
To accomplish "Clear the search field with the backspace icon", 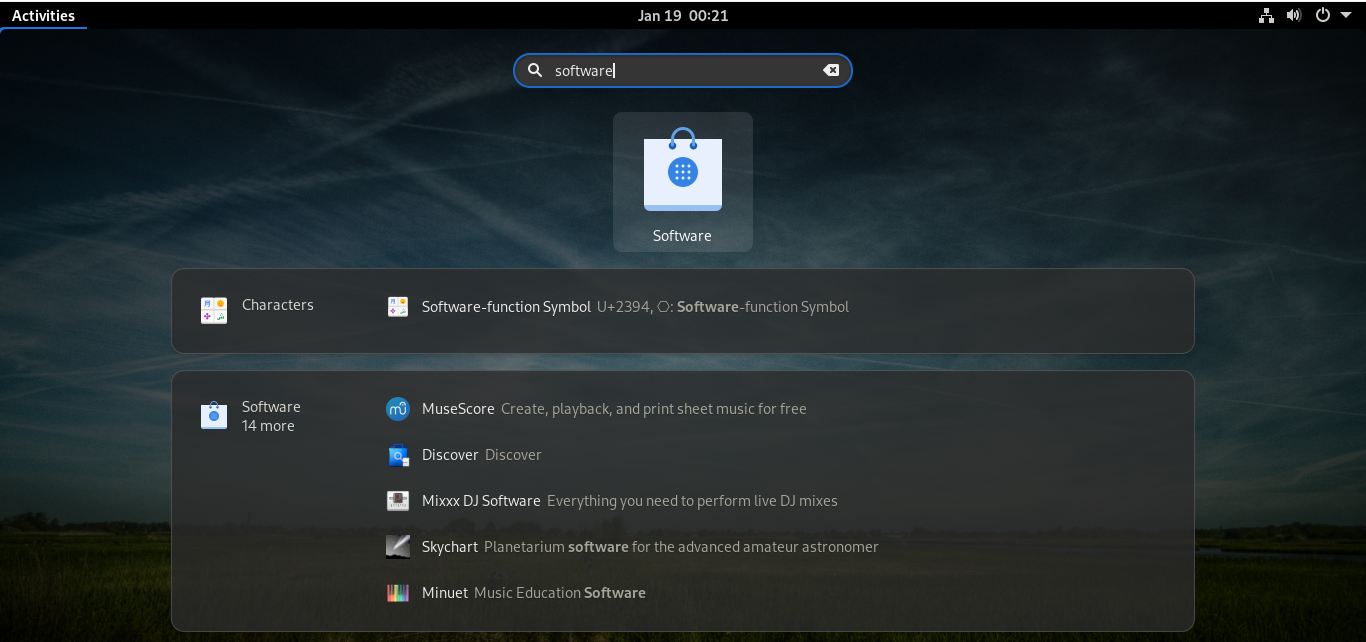I will tap(831, 70).
